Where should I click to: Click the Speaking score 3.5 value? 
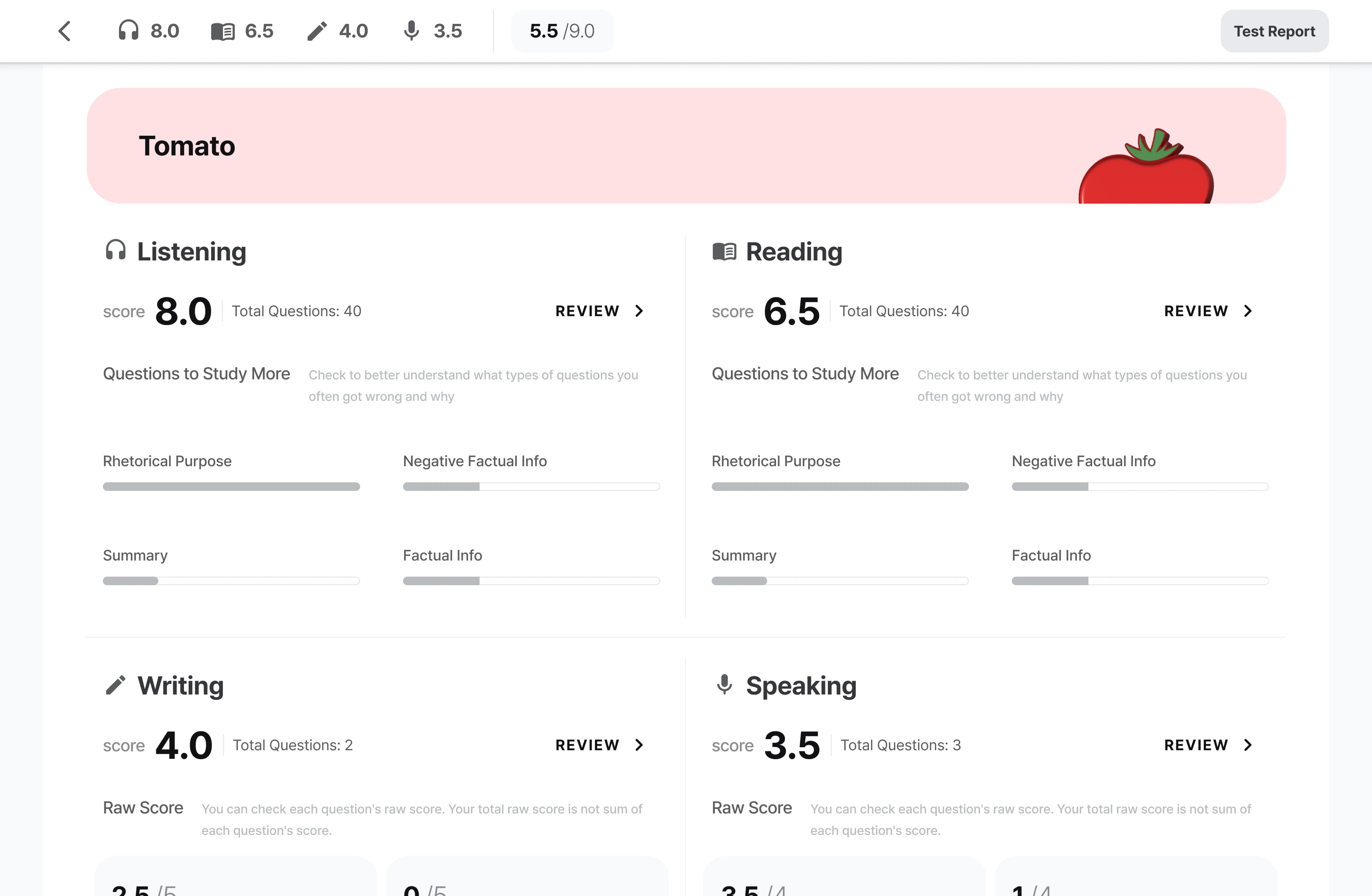791,745
